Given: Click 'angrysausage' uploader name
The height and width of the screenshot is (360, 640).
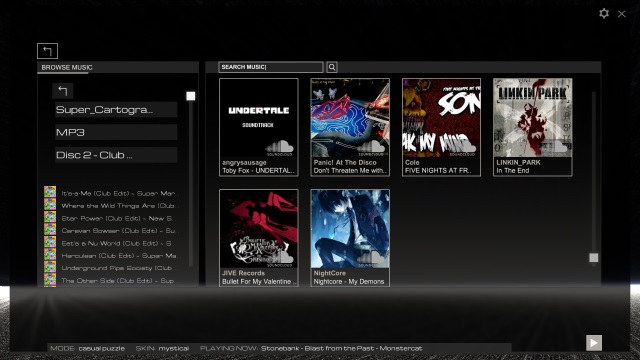Looking at the screenshot, I should (x=244, y=163).
